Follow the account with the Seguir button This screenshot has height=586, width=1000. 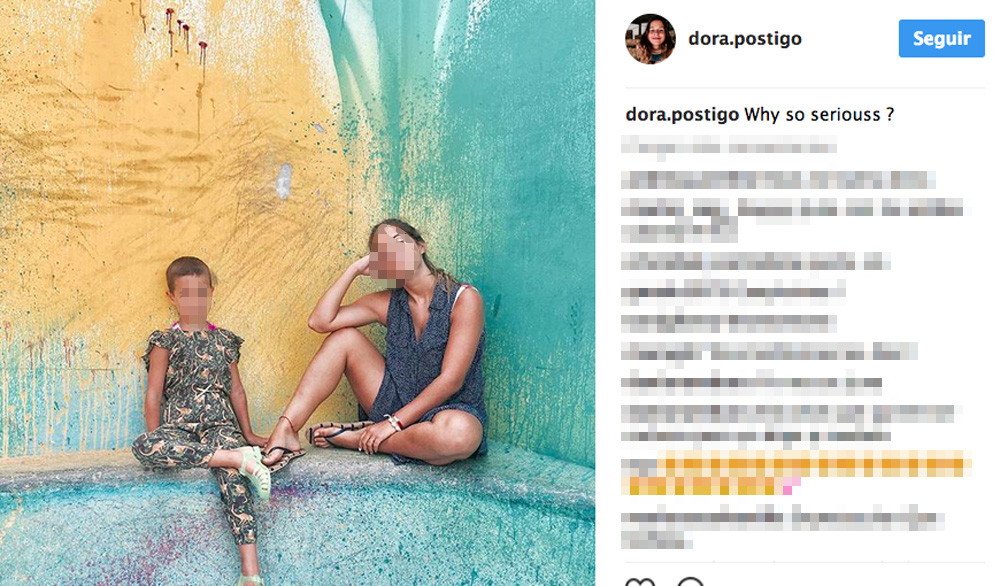pos(941,38)
